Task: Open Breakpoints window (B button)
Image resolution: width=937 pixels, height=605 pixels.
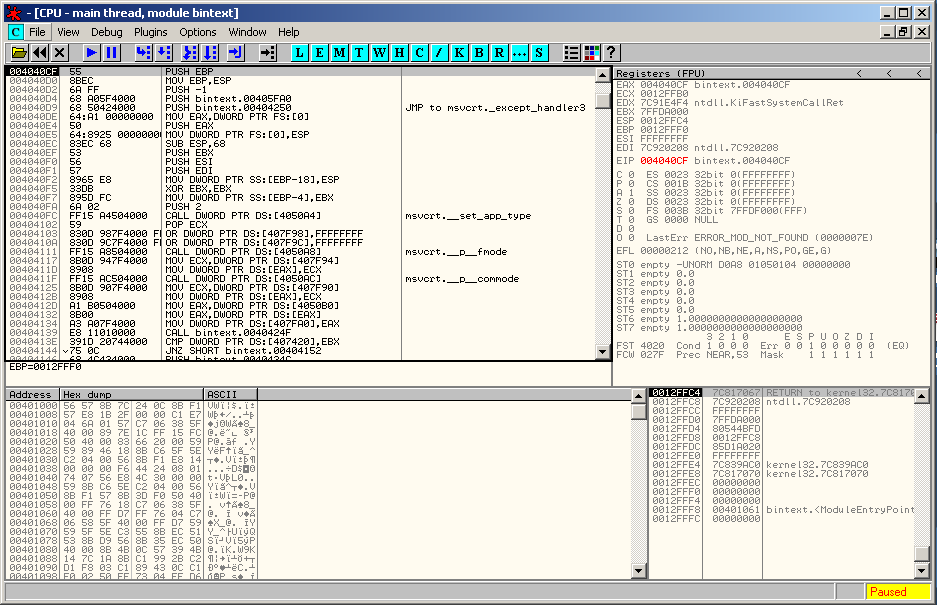Action: [x=479, y=52]
